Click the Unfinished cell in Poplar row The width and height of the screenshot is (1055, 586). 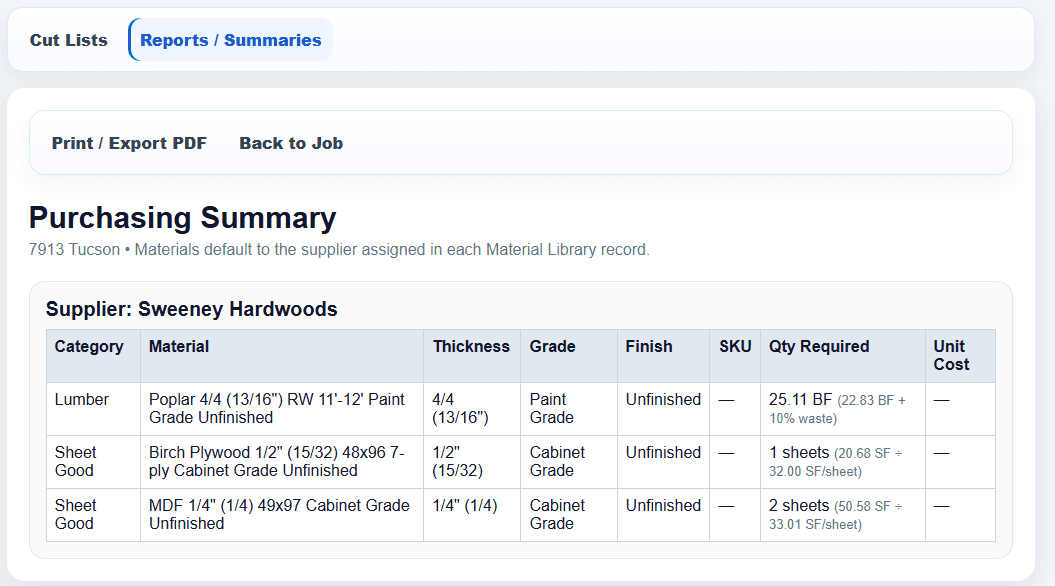click(x=663, y=409)
